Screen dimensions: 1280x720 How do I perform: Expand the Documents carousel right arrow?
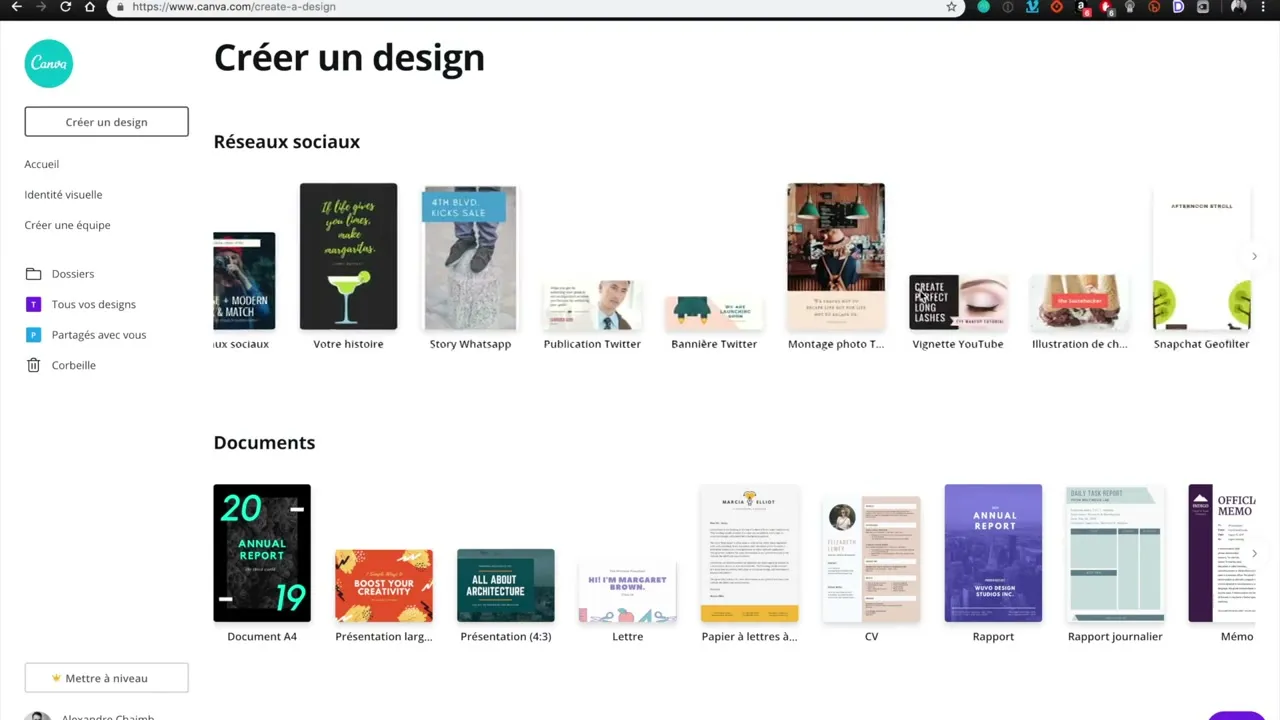pyautogui.click(x=1254, y=552)
